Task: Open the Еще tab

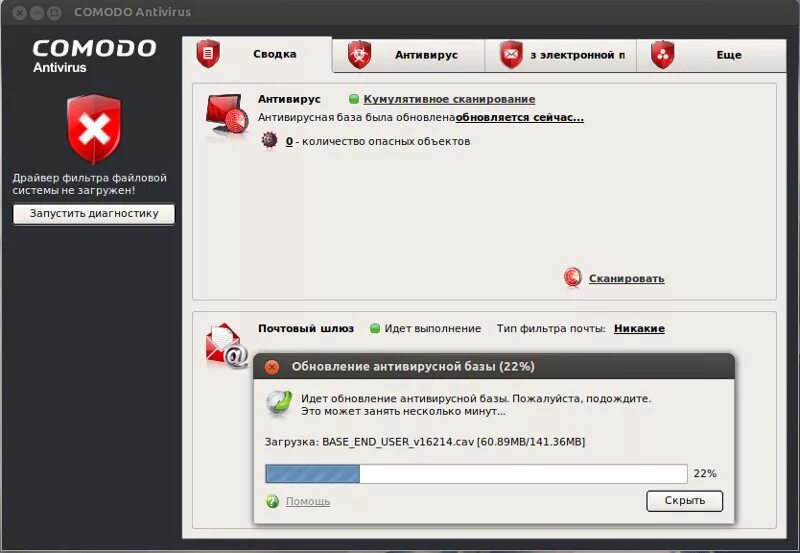Action: coord(711,55)
